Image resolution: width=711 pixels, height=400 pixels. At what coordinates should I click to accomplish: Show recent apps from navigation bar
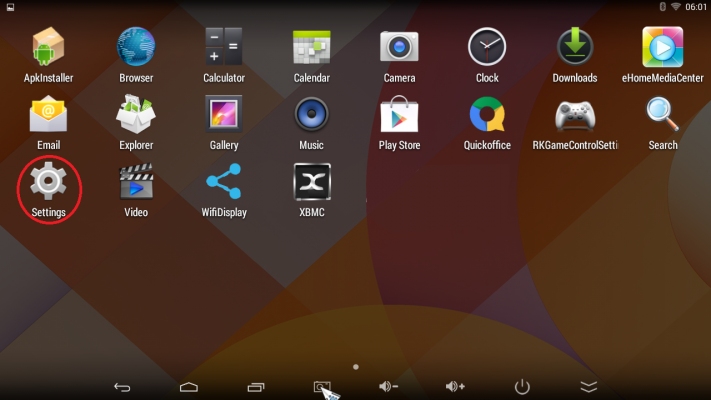256,387
